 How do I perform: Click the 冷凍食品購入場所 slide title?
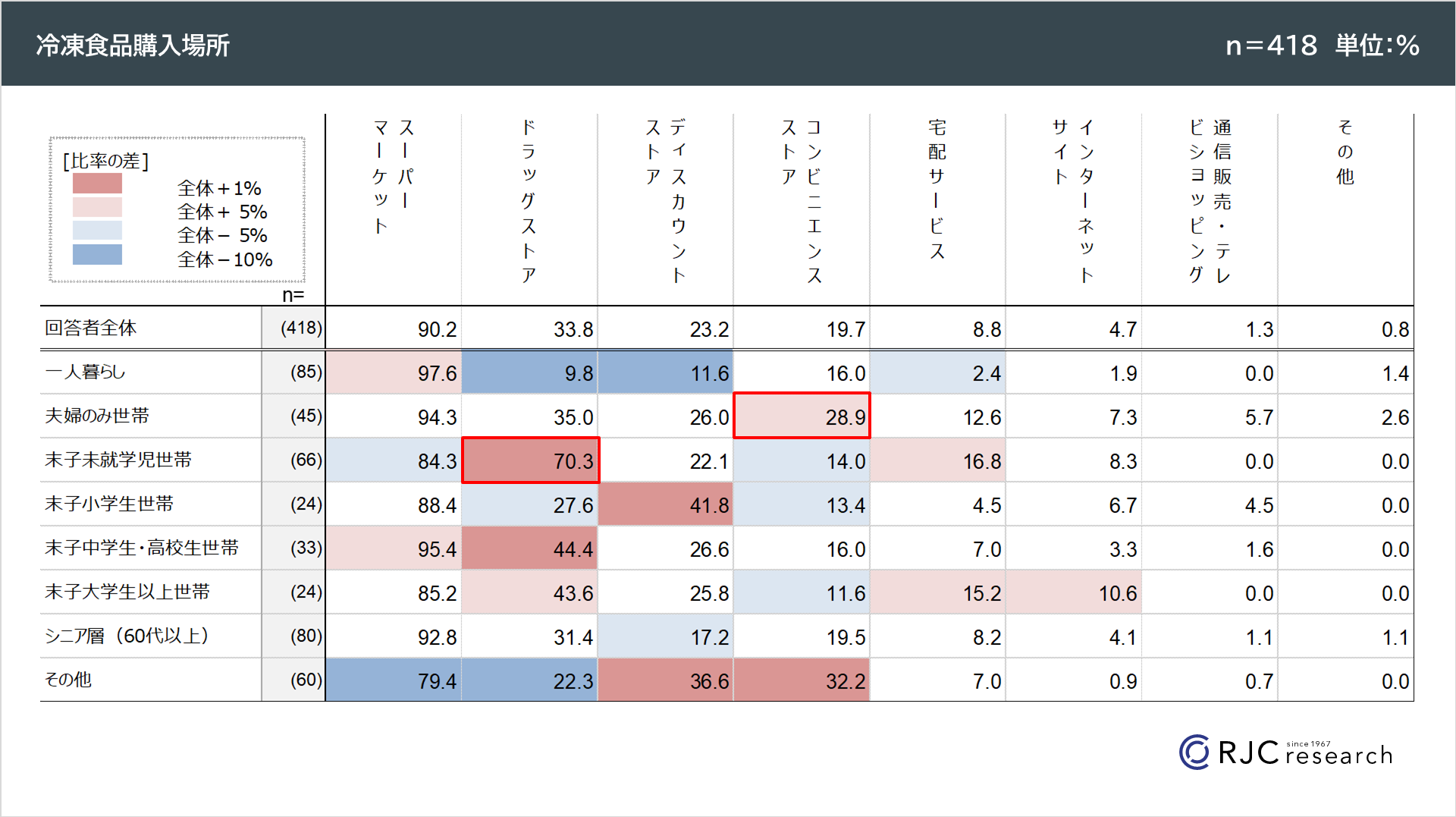point(133,46)
